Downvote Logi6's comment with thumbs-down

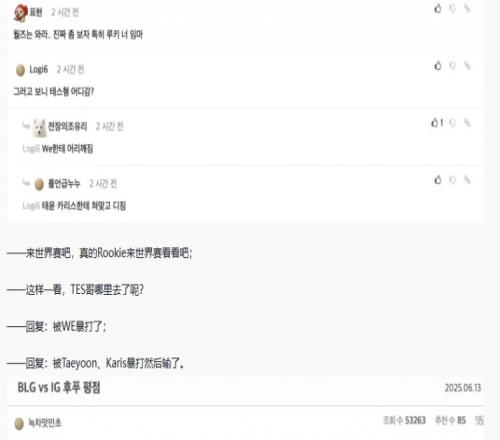coord(452,66)
